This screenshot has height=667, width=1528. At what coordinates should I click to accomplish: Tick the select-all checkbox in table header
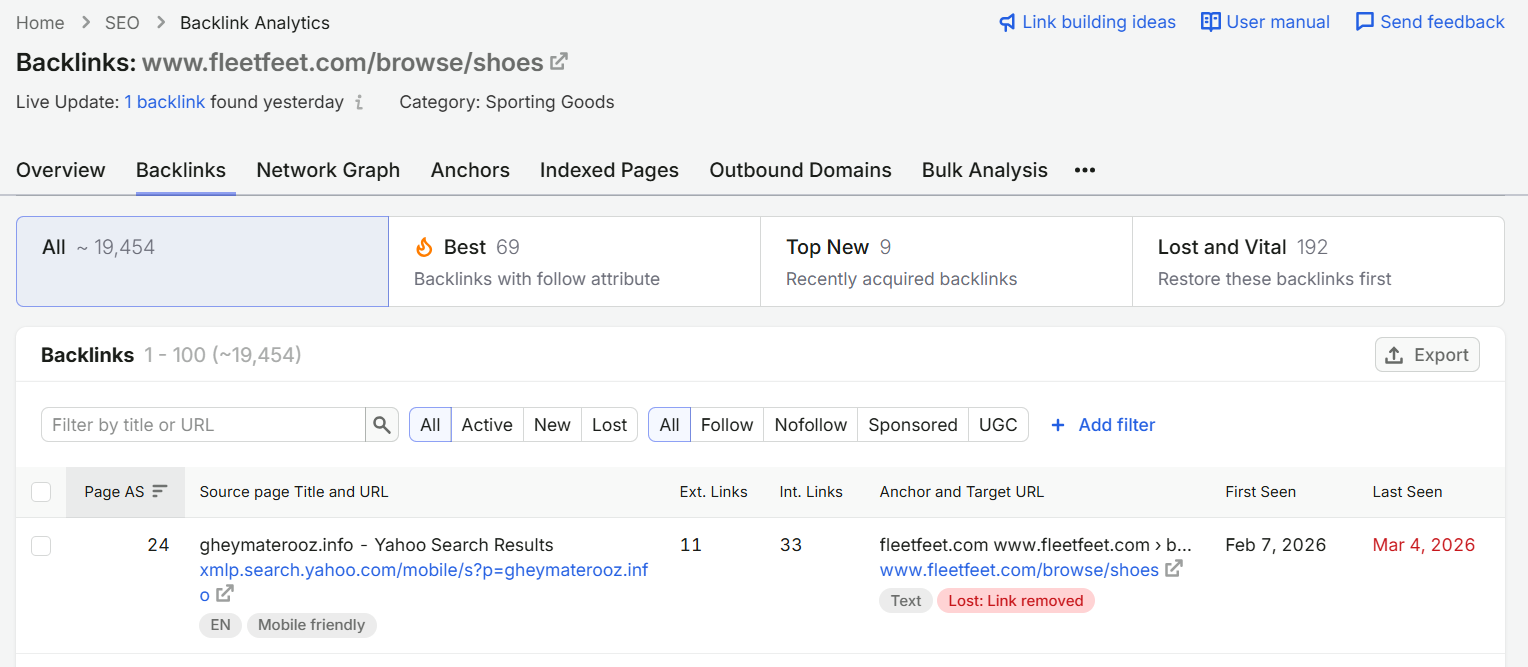coord(41,492)
